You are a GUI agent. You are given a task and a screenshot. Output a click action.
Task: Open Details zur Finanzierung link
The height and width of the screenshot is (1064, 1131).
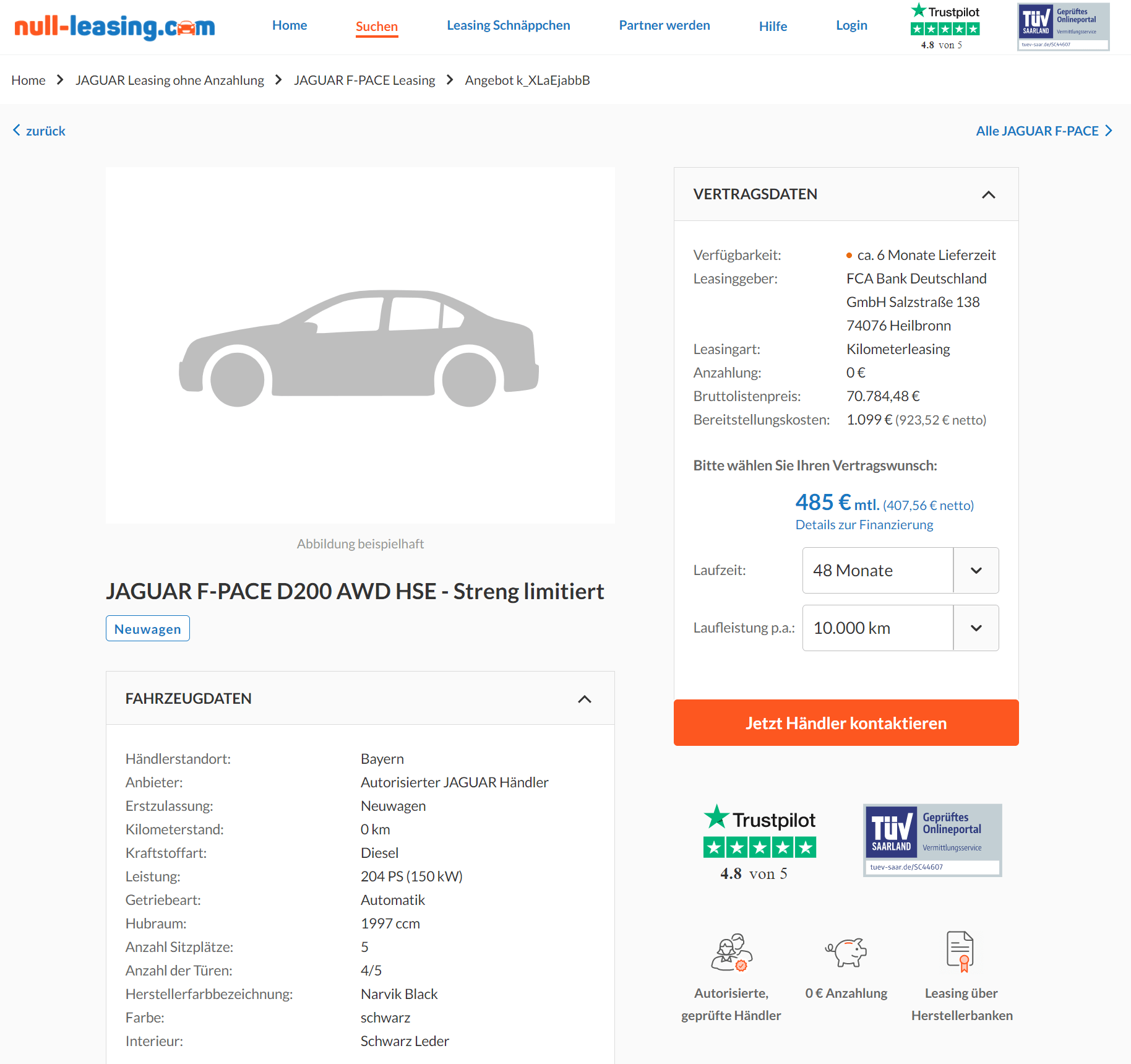tap(864, 525)
